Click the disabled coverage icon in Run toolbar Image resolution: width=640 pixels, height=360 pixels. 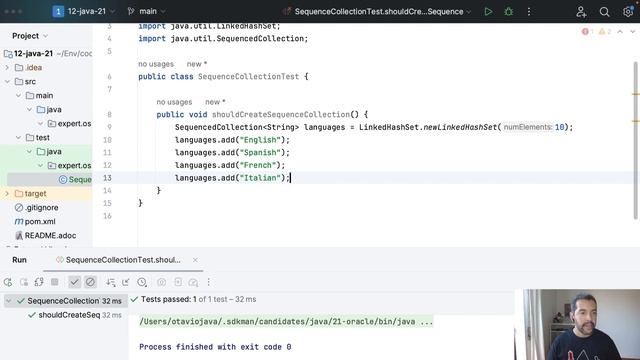(162, 282)
